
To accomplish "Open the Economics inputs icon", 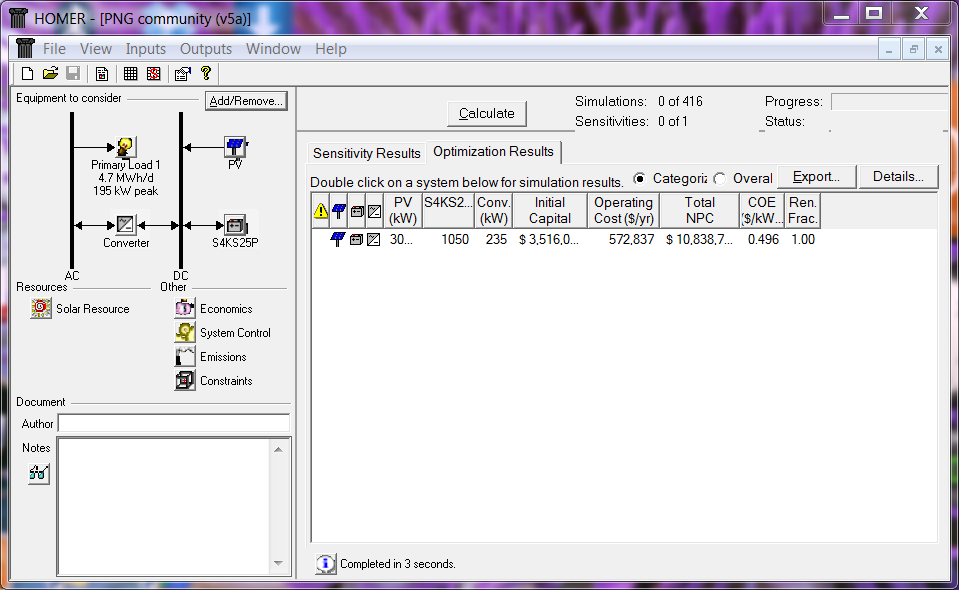I will [185, 308].
